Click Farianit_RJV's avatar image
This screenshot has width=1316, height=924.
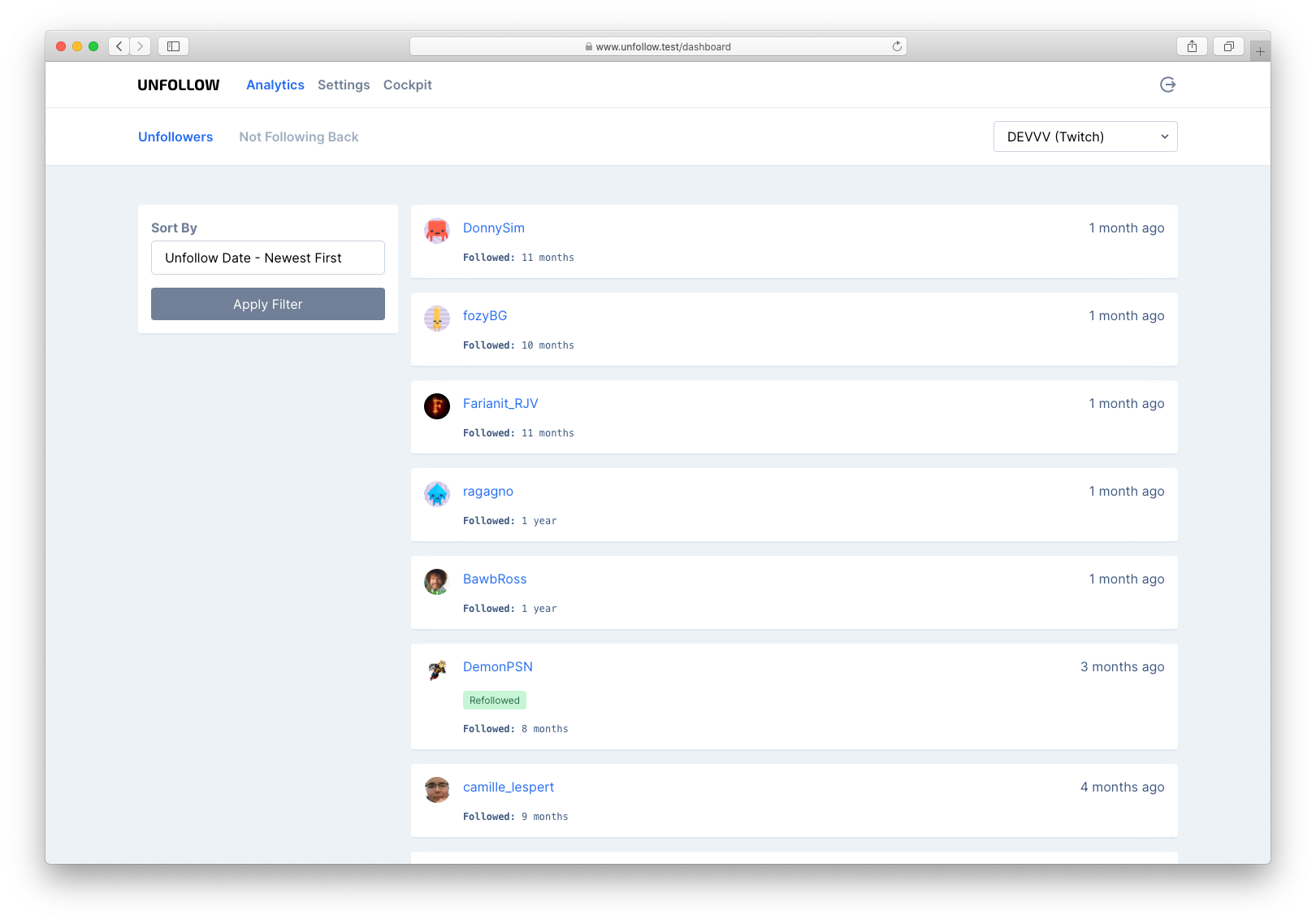click(437, 406)
